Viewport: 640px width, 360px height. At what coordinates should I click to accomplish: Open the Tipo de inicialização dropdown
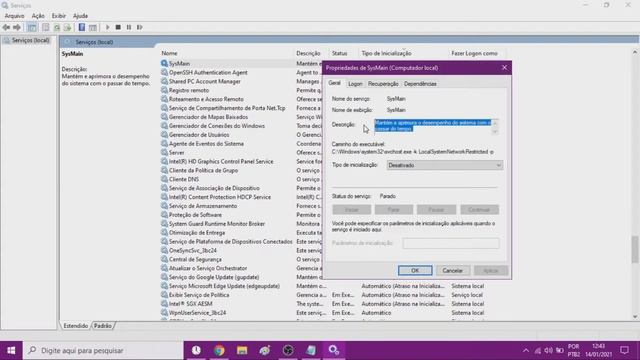pos(444,165)
